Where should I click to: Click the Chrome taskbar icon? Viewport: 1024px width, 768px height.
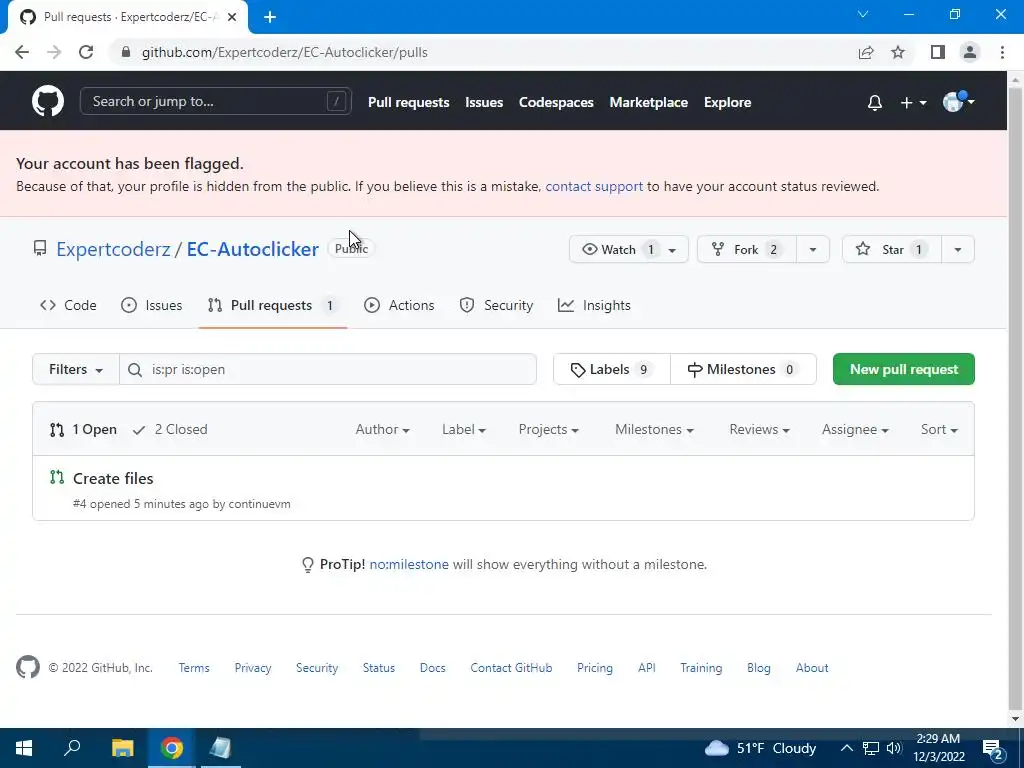pos(172,748)
